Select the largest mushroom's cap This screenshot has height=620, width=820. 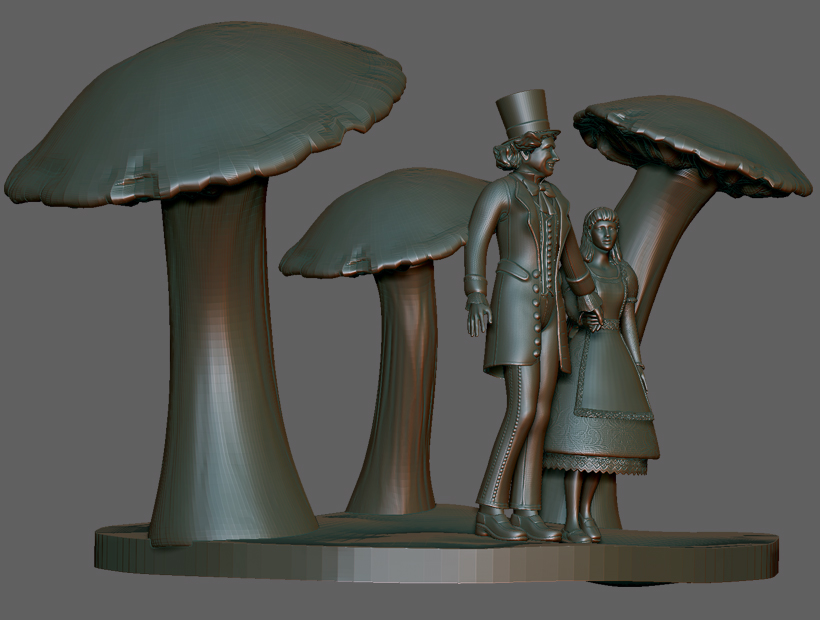pyautogui.click(x=204, y=115)
